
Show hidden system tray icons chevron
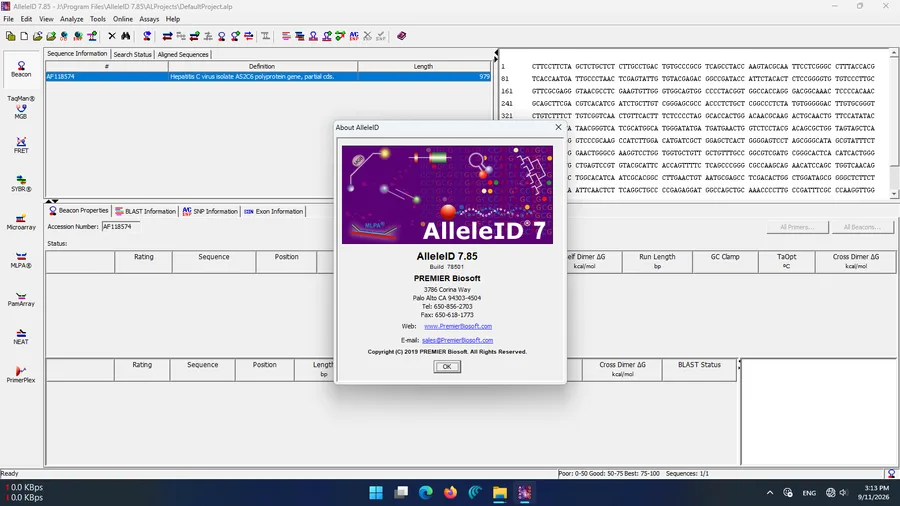coord(770,492)
